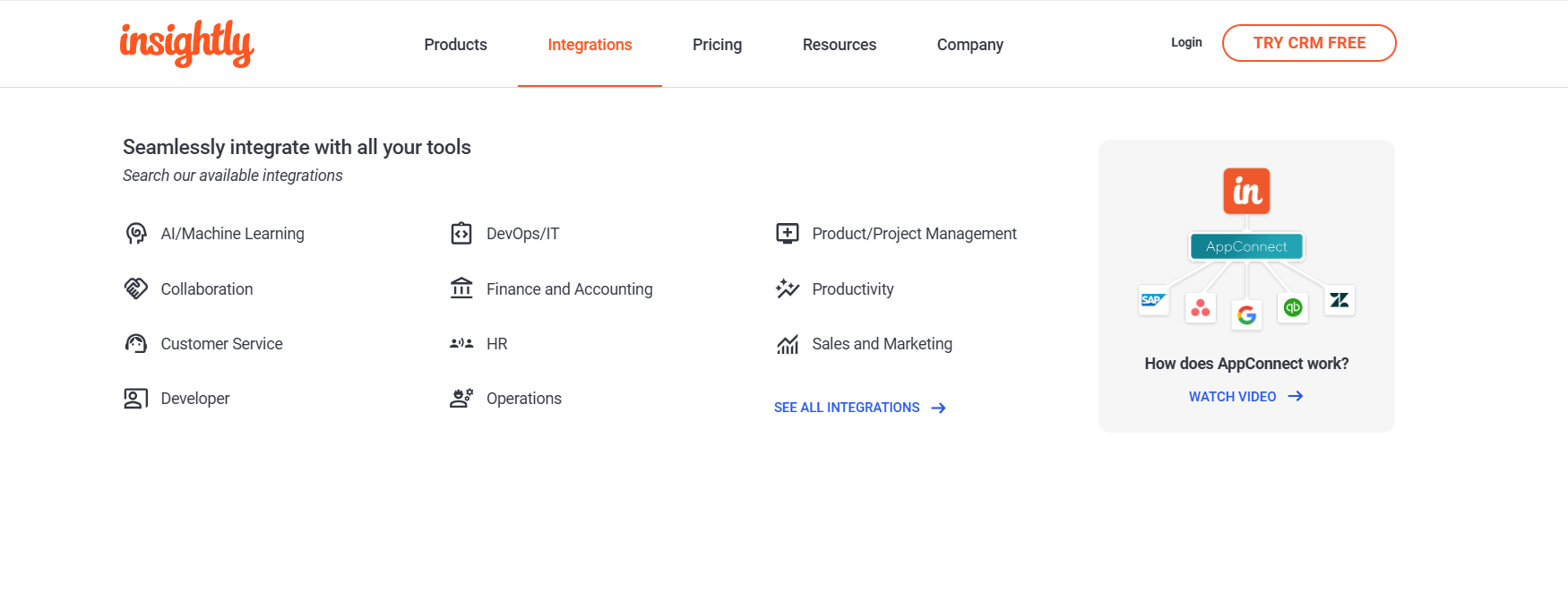Open the Pricing page
The image size is (1568, 602).
point(717,45)
